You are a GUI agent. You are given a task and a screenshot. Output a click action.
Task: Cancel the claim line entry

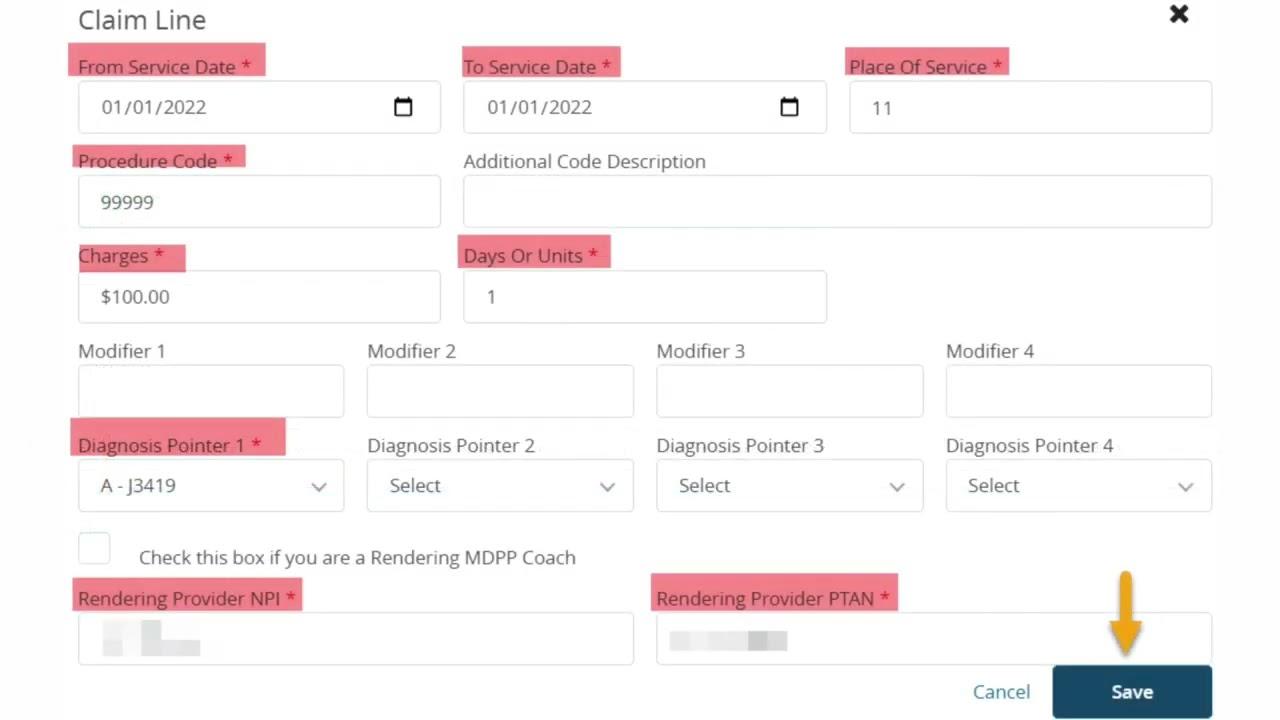pos(1001,692)
